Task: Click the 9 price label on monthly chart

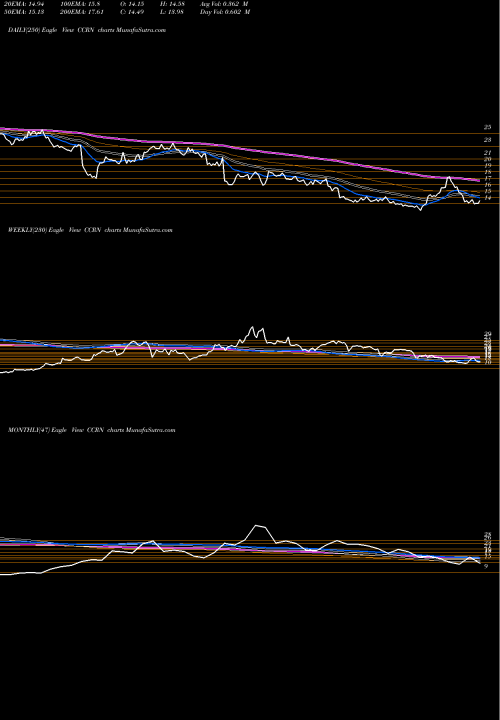Action: tap(486, 566)
